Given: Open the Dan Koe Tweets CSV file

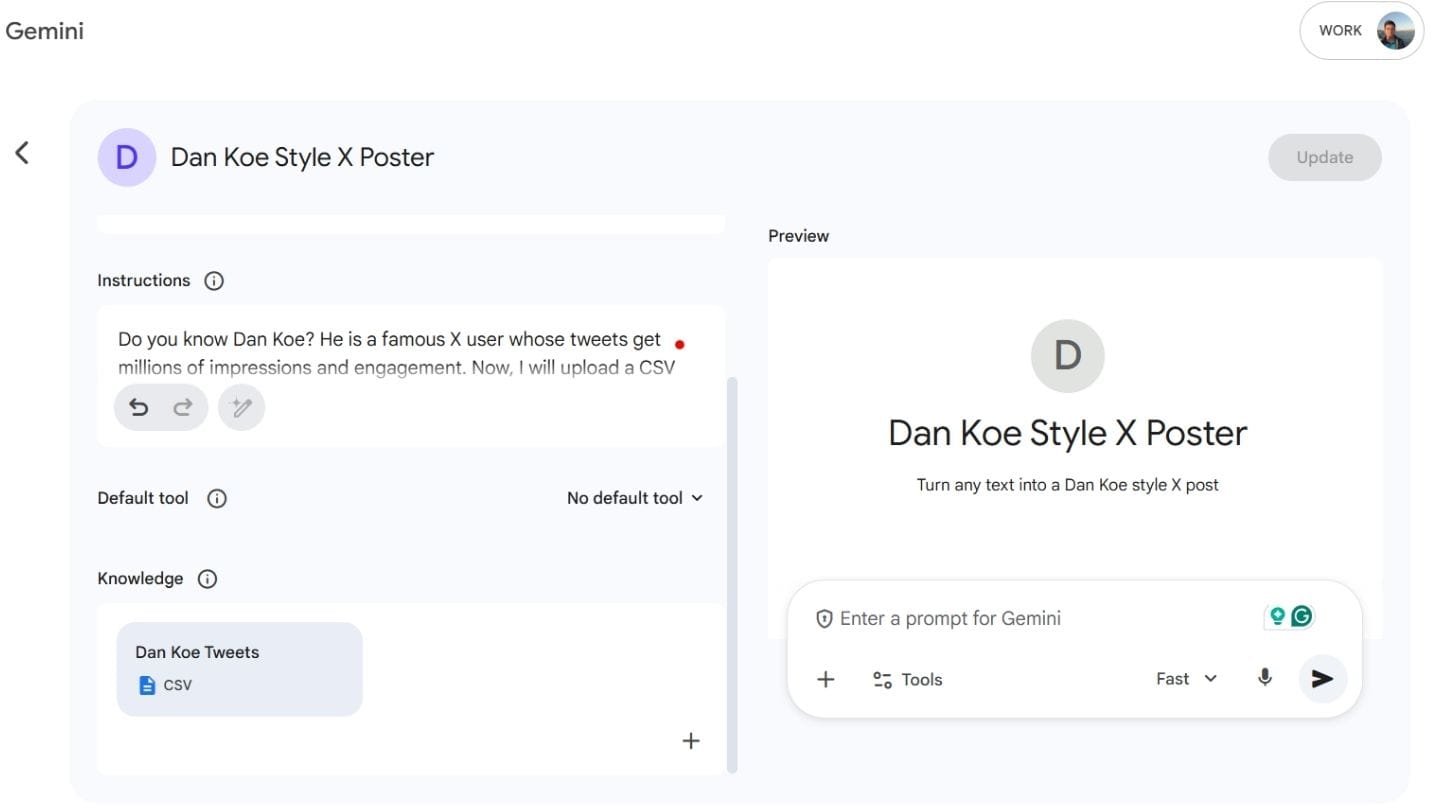Looking at the screenshot, I should (x=239, y=669).
